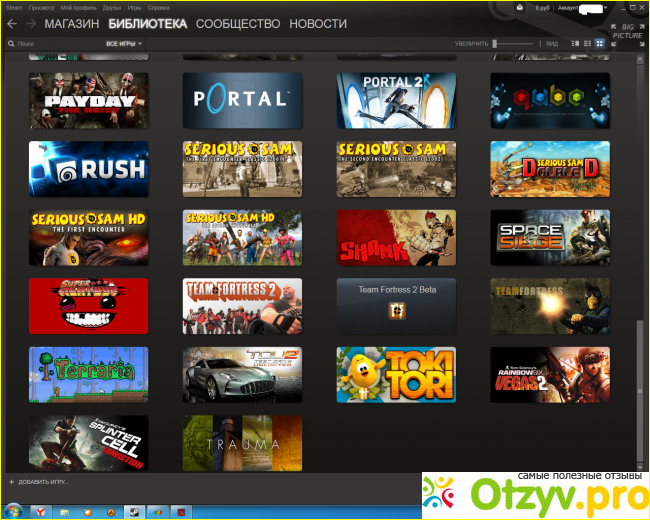Open the Steam menu
The width and height of the screenshot is (650, 520).
click(x=13, y=7)
